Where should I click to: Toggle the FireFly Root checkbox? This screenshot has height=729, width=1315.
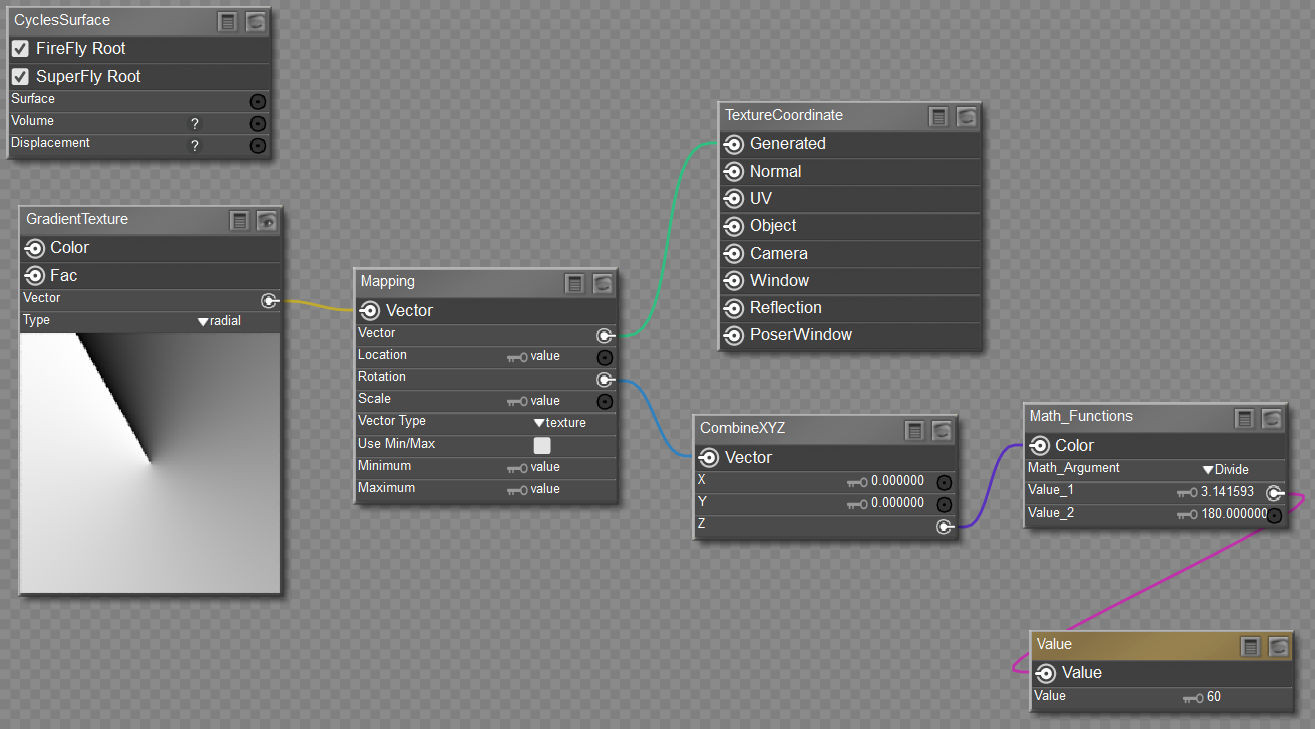point(20,48)
